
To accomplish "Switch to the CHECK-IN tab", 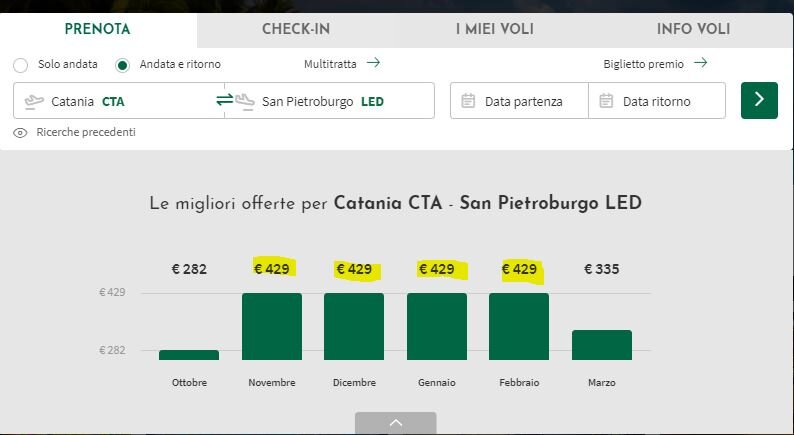I will pyautogui.click(x=296, y=29).
